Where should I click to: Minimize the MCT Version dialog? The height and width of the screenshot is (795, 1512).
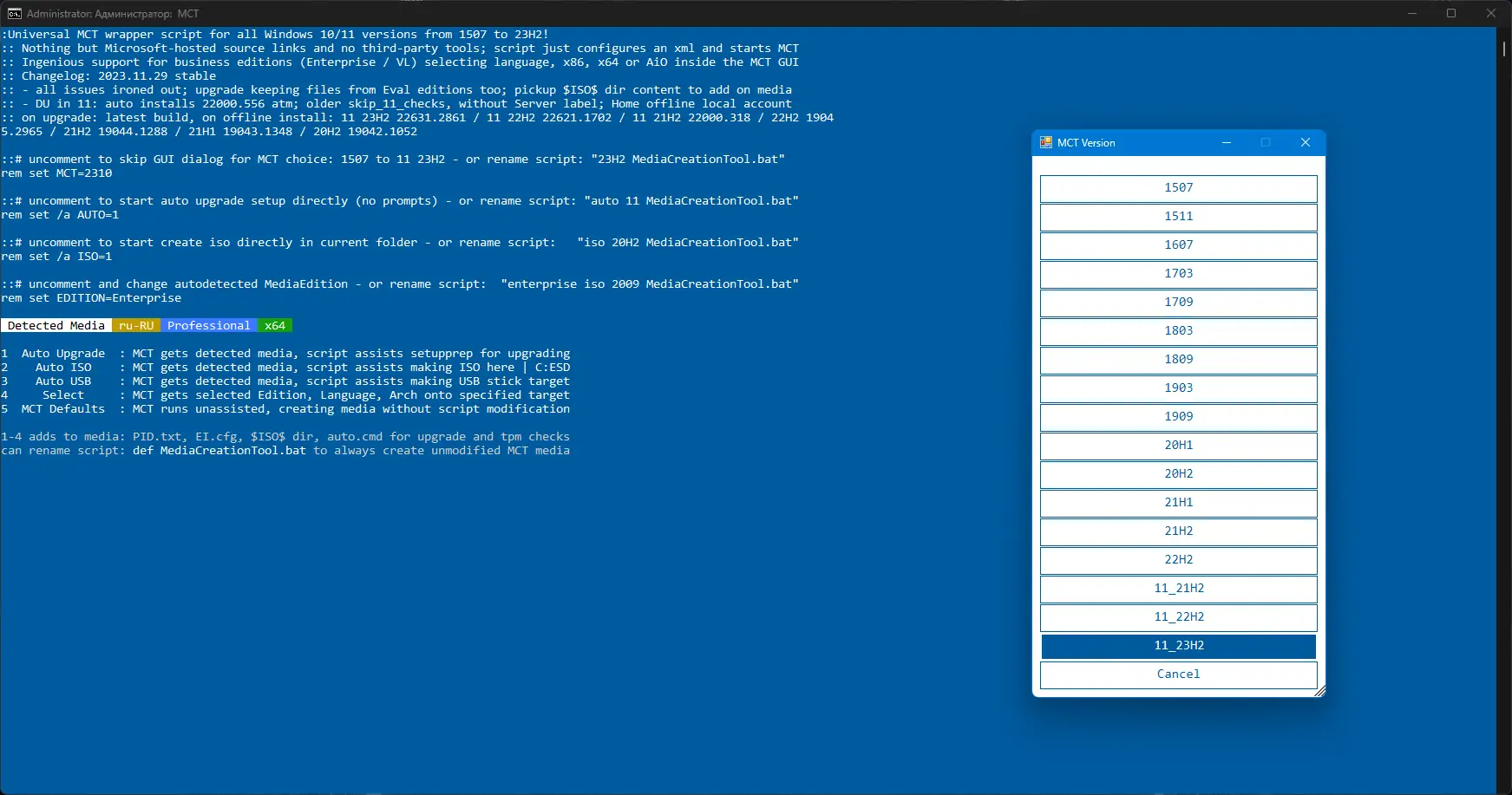click(1227, 143)
